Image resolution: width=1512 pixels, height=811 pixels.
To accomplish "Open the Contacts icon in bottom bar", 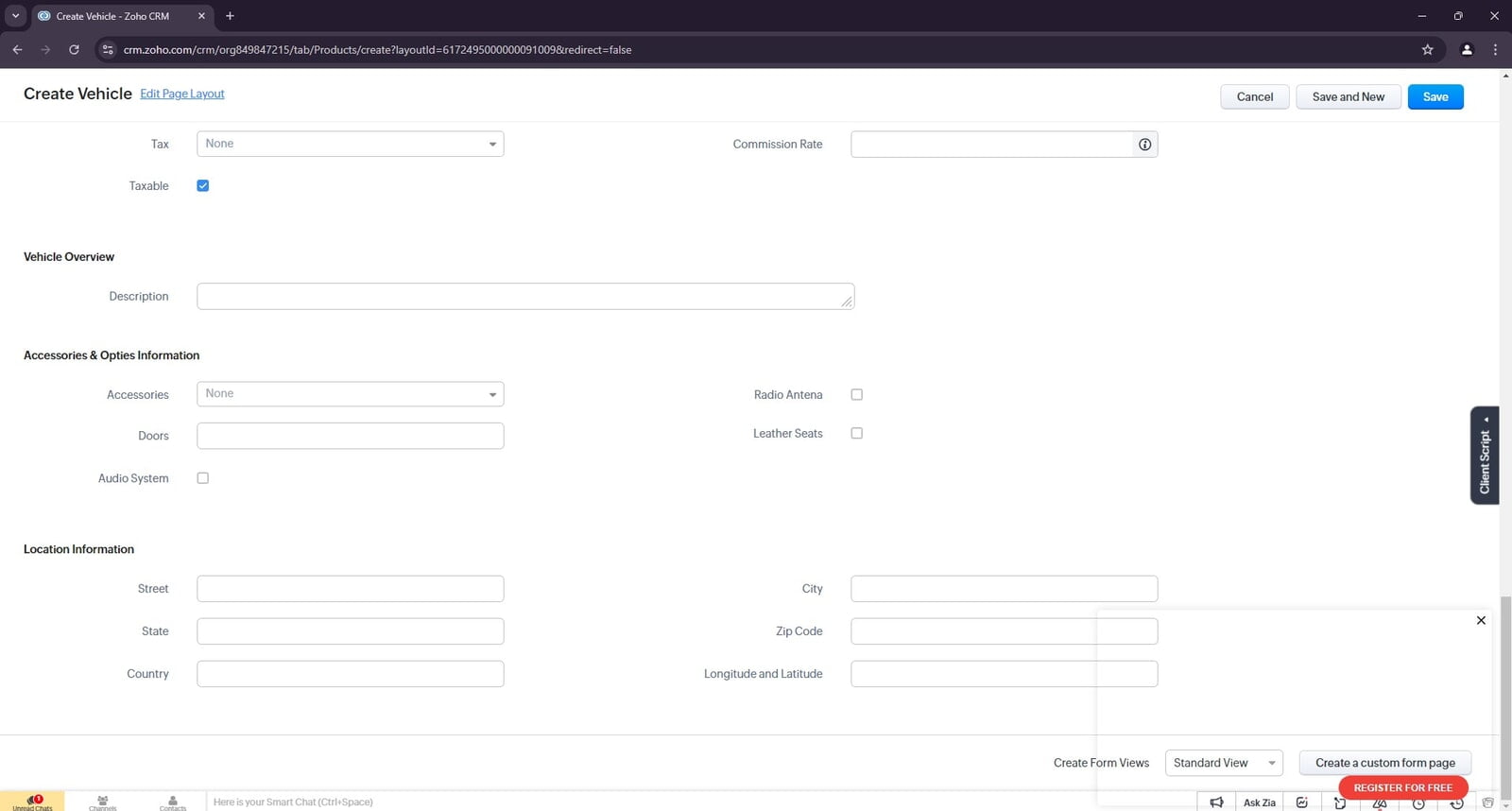I will pyautogui.click(x=173, y=802).
